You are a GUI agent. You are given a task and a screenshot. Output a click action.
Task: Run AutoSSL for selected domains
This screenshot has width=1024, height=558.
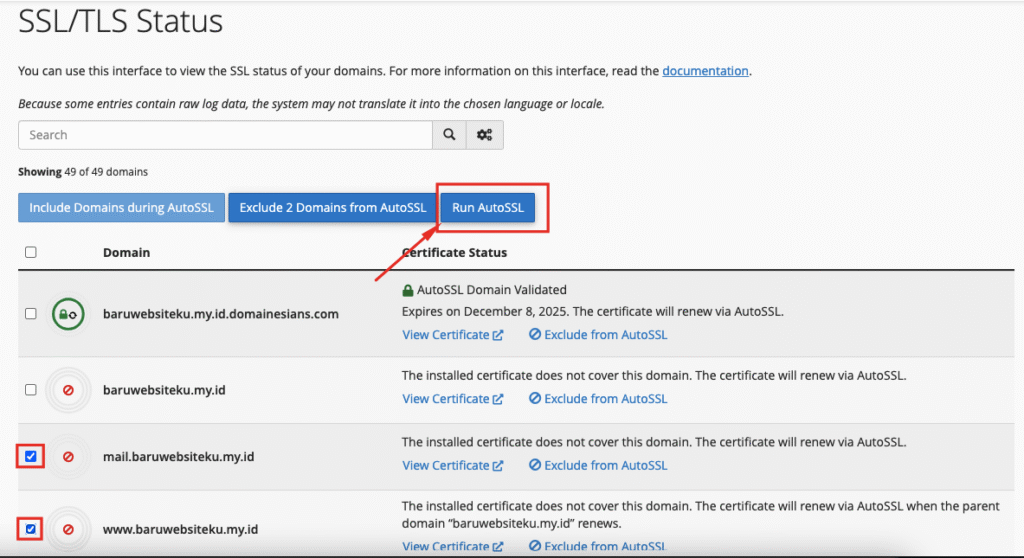click(x=488, y=208)
